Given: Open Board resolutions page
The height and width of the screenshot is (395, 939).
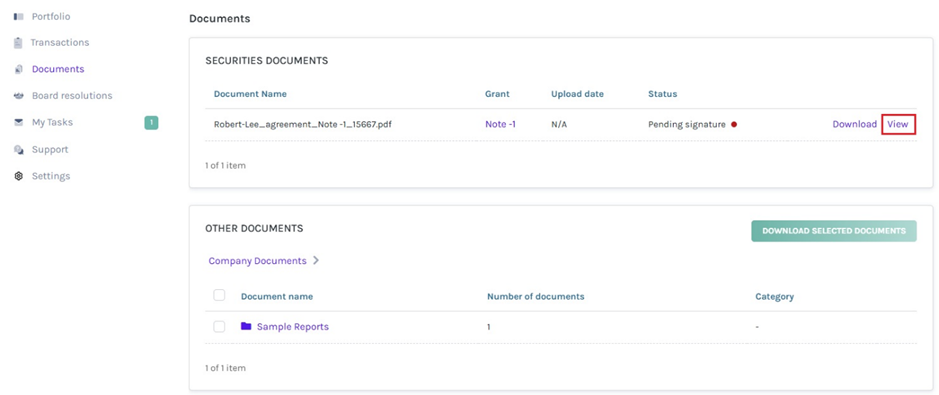Looking at the screenshot, I should 72,96.
